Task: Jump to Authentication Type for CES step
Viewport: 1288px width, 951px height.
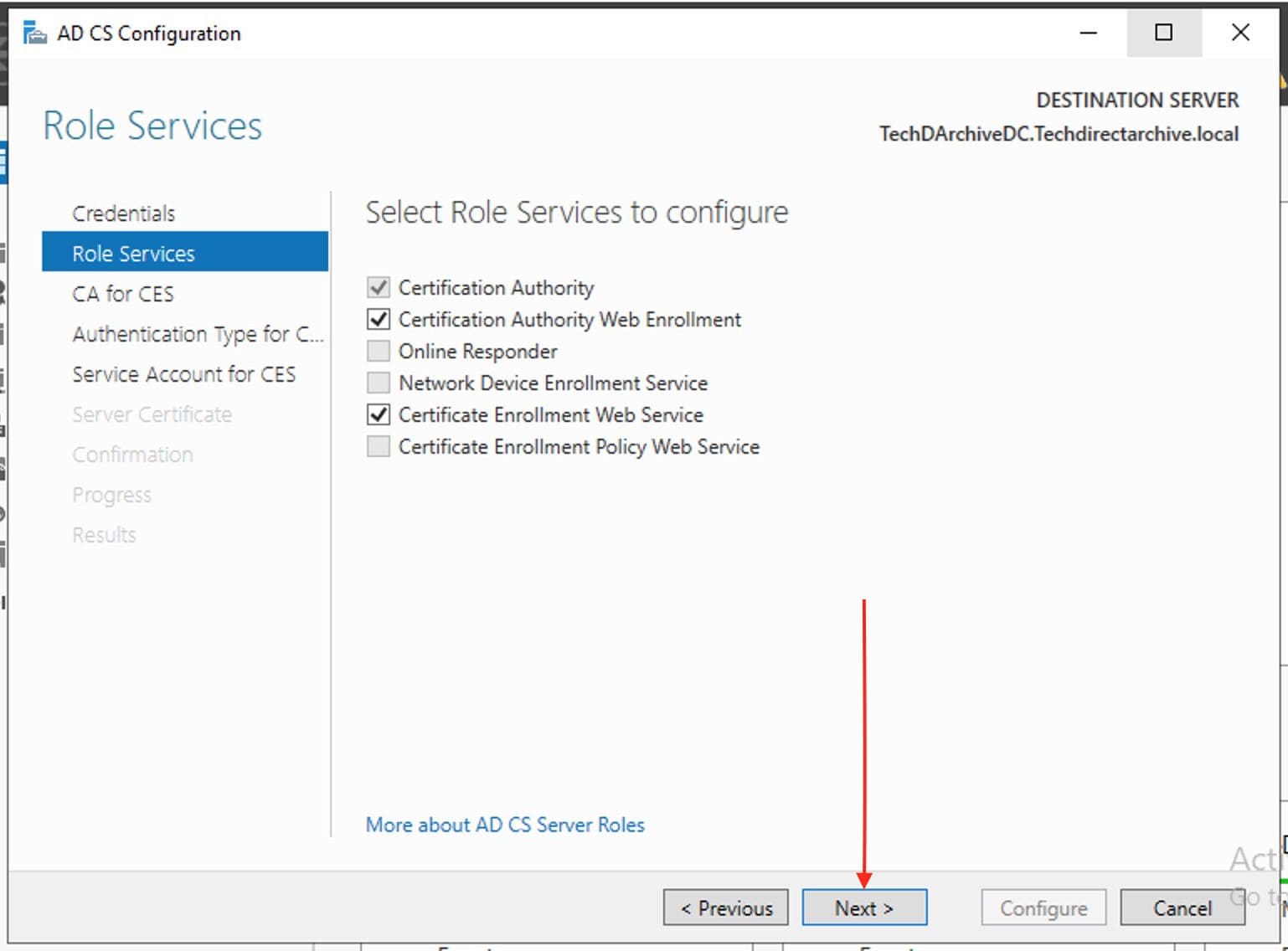Action: click(x=197, y=334)
